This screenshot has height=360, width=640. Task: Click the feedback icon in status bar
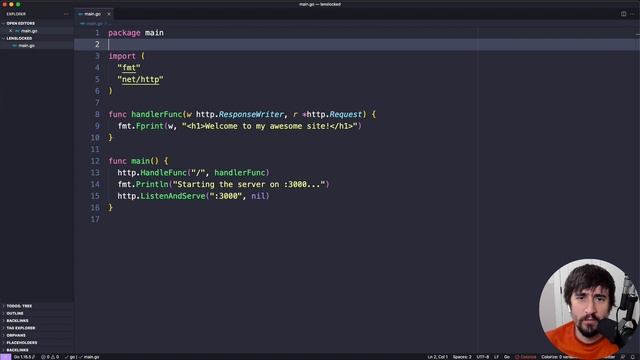623,357
